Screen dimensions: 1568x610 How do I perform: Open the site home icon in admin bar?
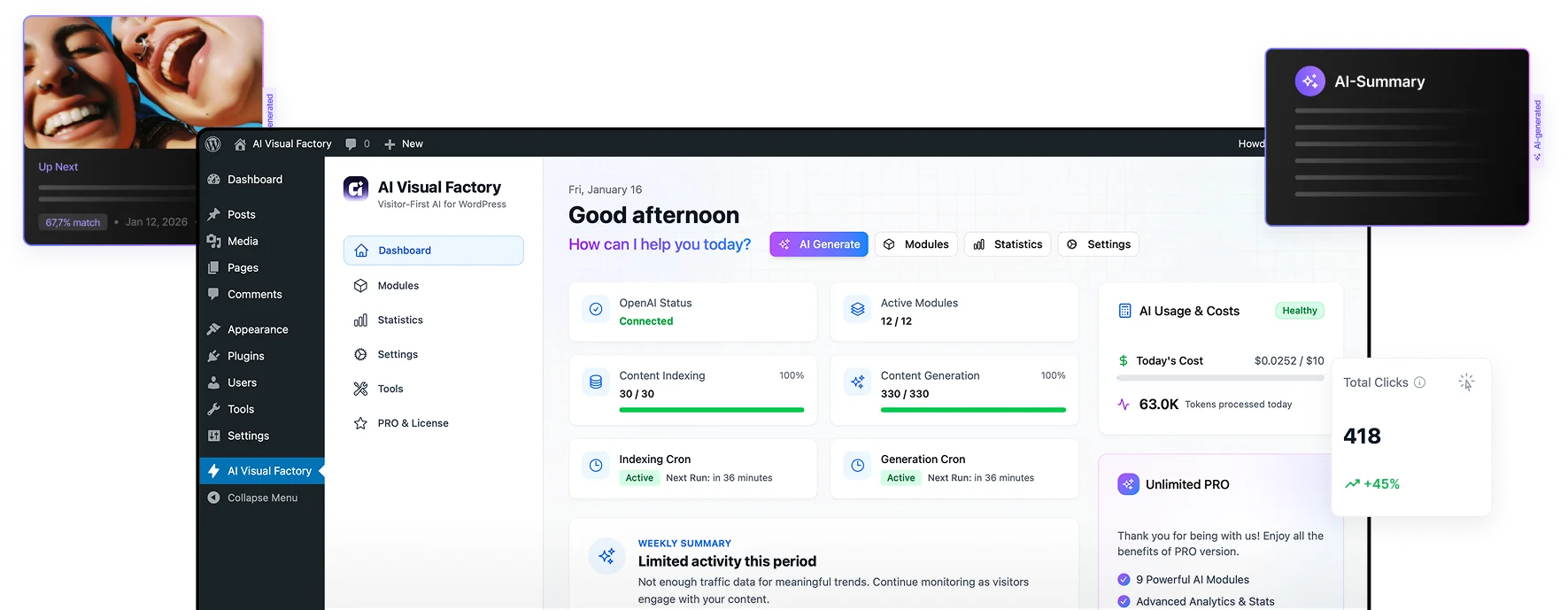tap(240, 144)
